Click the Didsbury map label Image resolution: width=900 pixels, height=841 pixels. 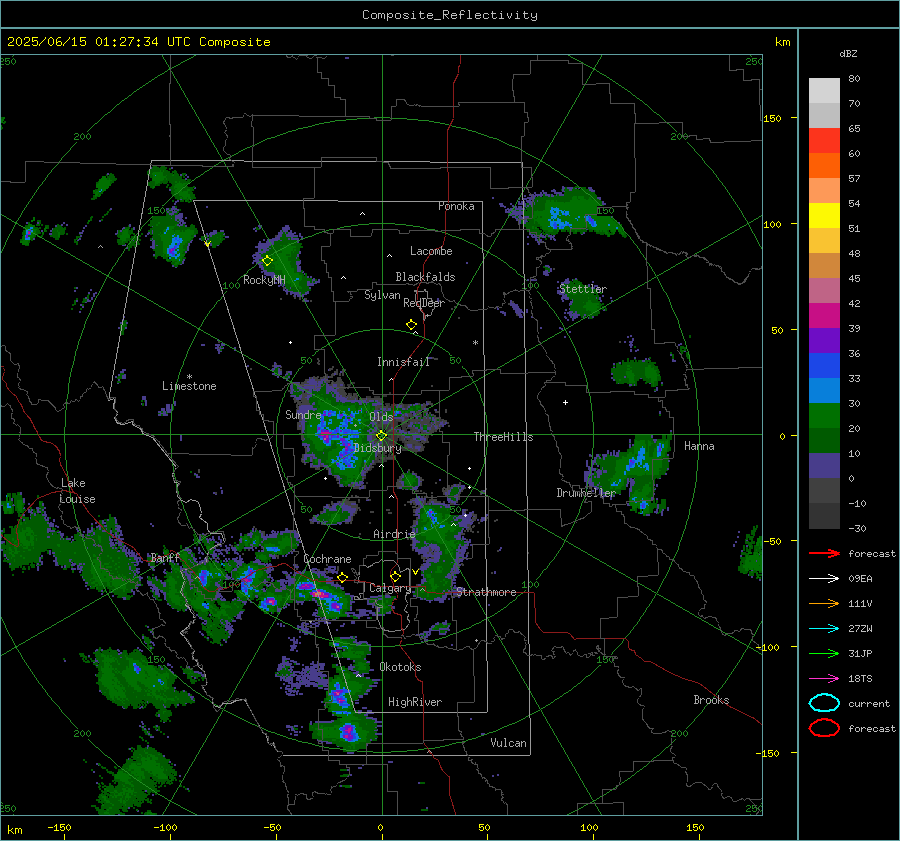(x=377, y=448)
